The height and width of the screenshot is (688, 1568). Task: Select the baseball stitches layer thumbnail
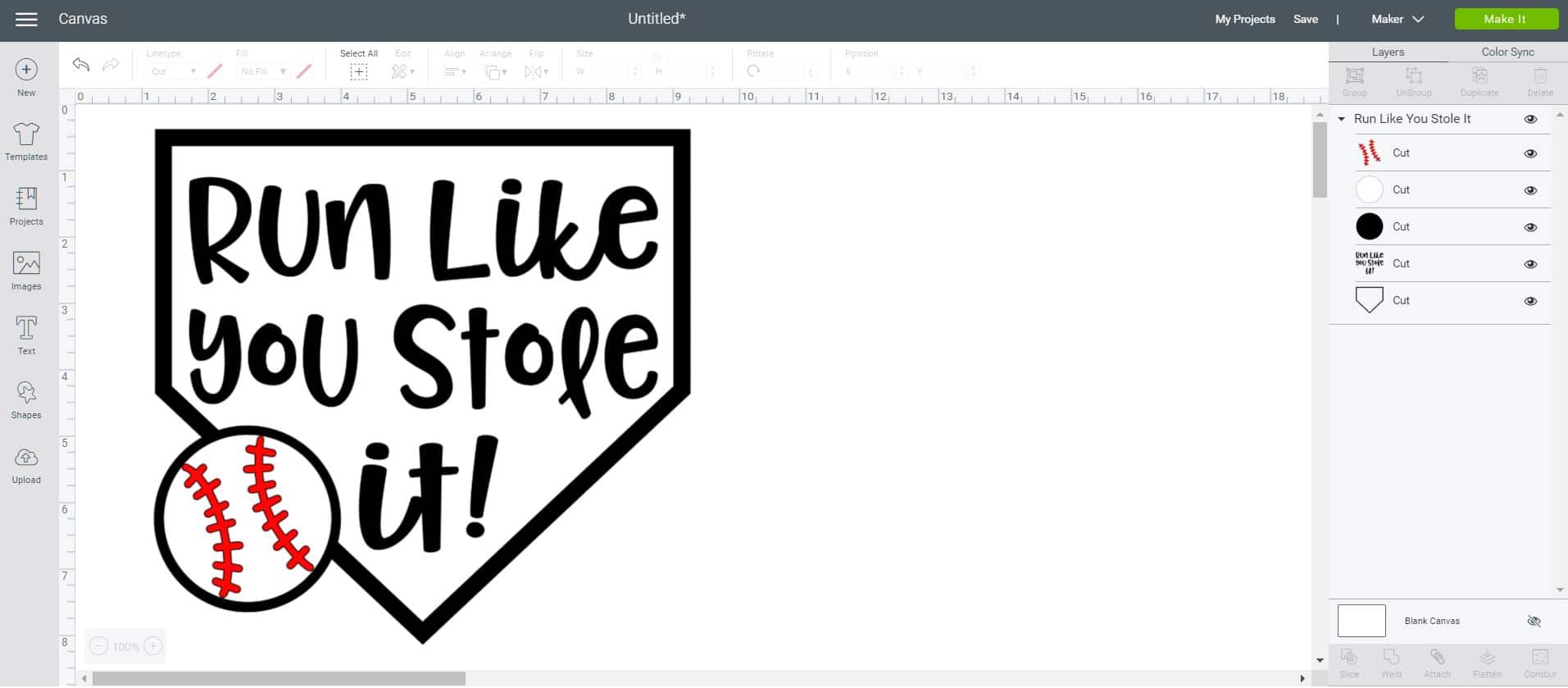1369,153
